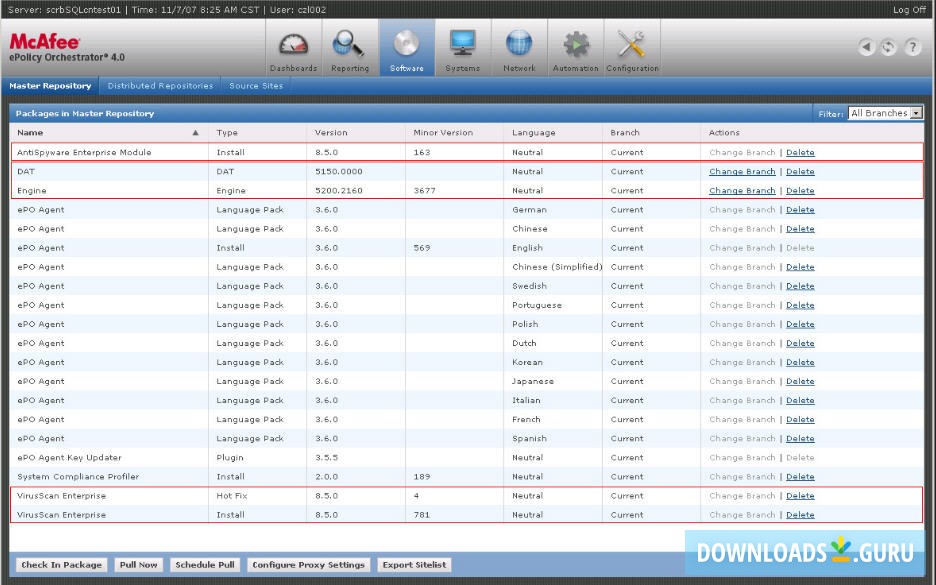
Task: Delete the AntiSpyware Enterprise Module package
Action: [800, 152]
